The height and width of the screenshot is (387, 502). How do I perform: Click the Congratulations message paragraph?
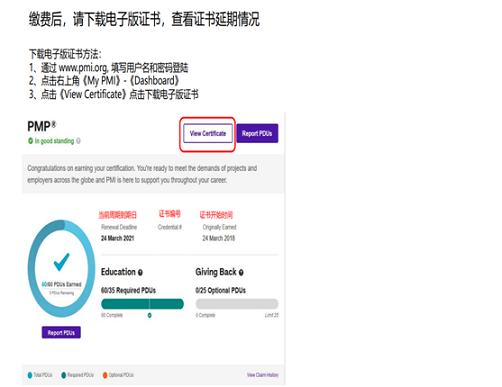(x=142, y=174)
